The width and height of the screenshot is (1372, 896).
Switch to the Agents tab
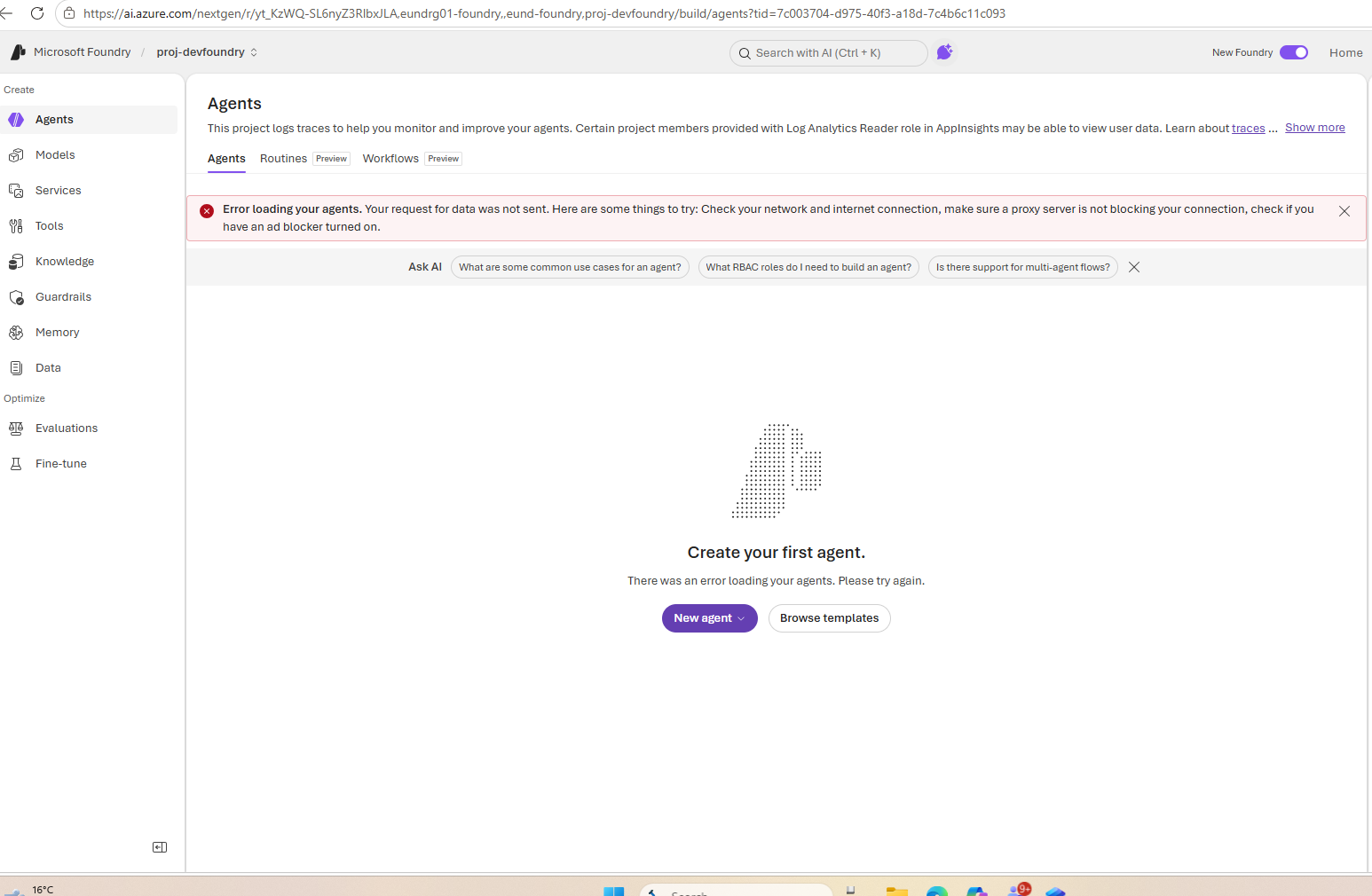tap(226, 159)
